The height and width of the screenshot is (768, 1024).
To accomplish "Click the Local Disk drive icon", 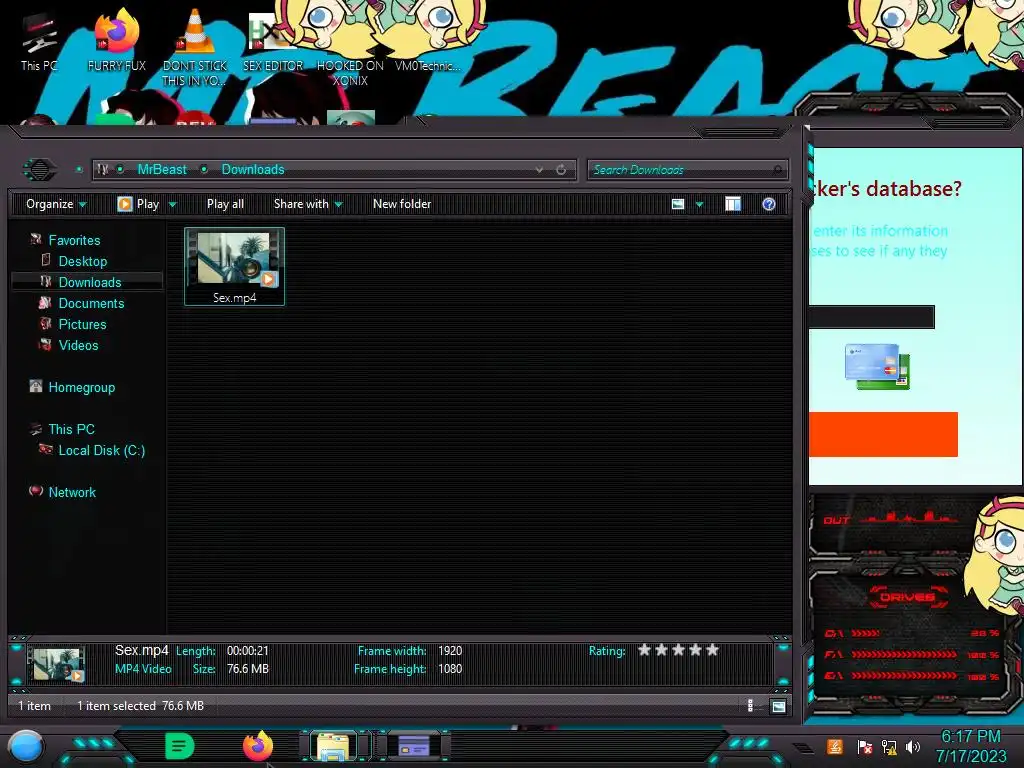I will click(46, 449).
